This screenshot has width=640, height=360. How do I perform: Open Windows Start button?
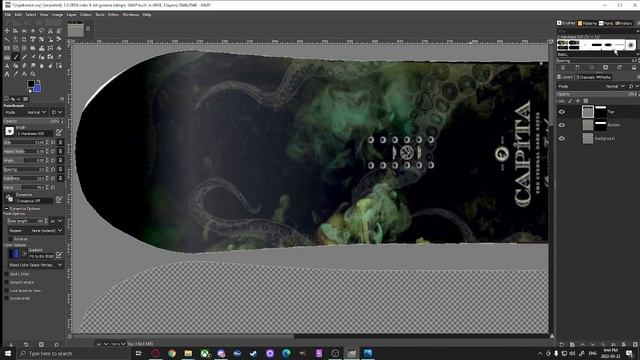tap(8, 353)
